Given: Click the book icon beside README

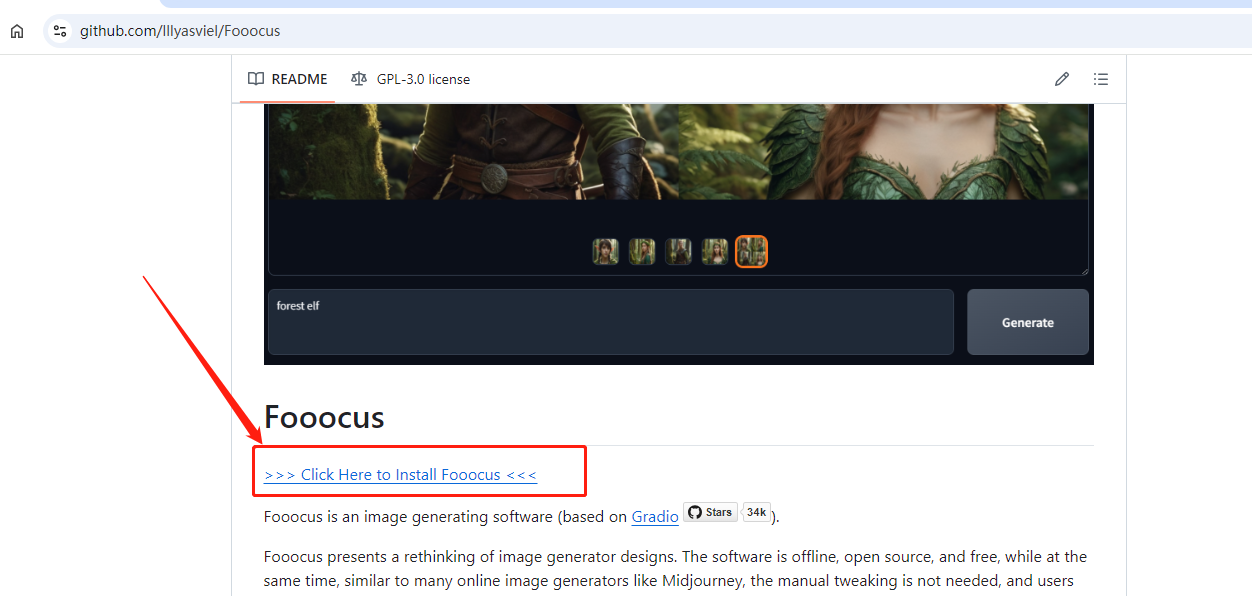Looking at the screenshot, I should pyautogui.click(x=256, y=79).
